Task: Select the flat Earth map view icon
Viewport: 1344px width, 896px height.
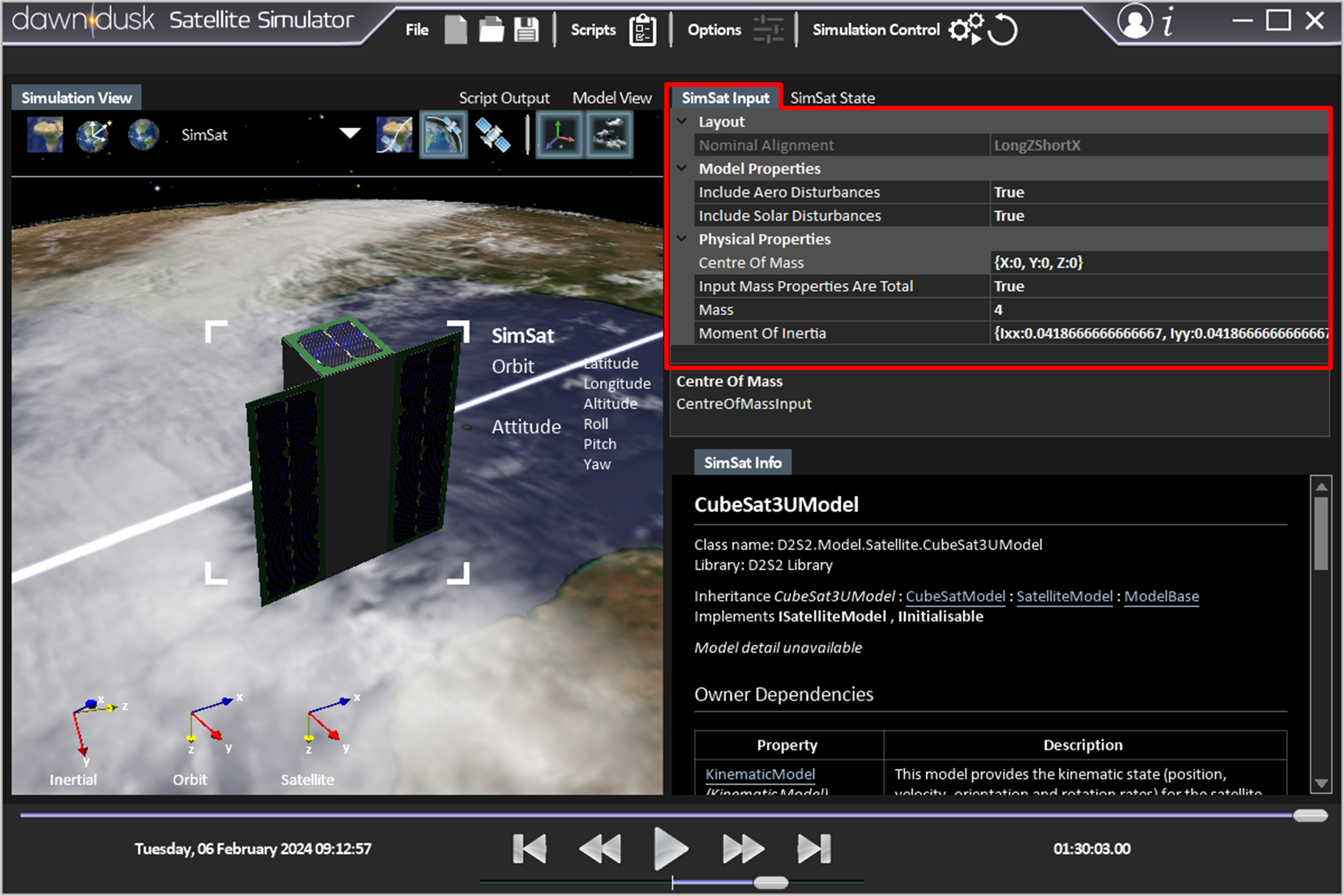Action: pos(45,135)
